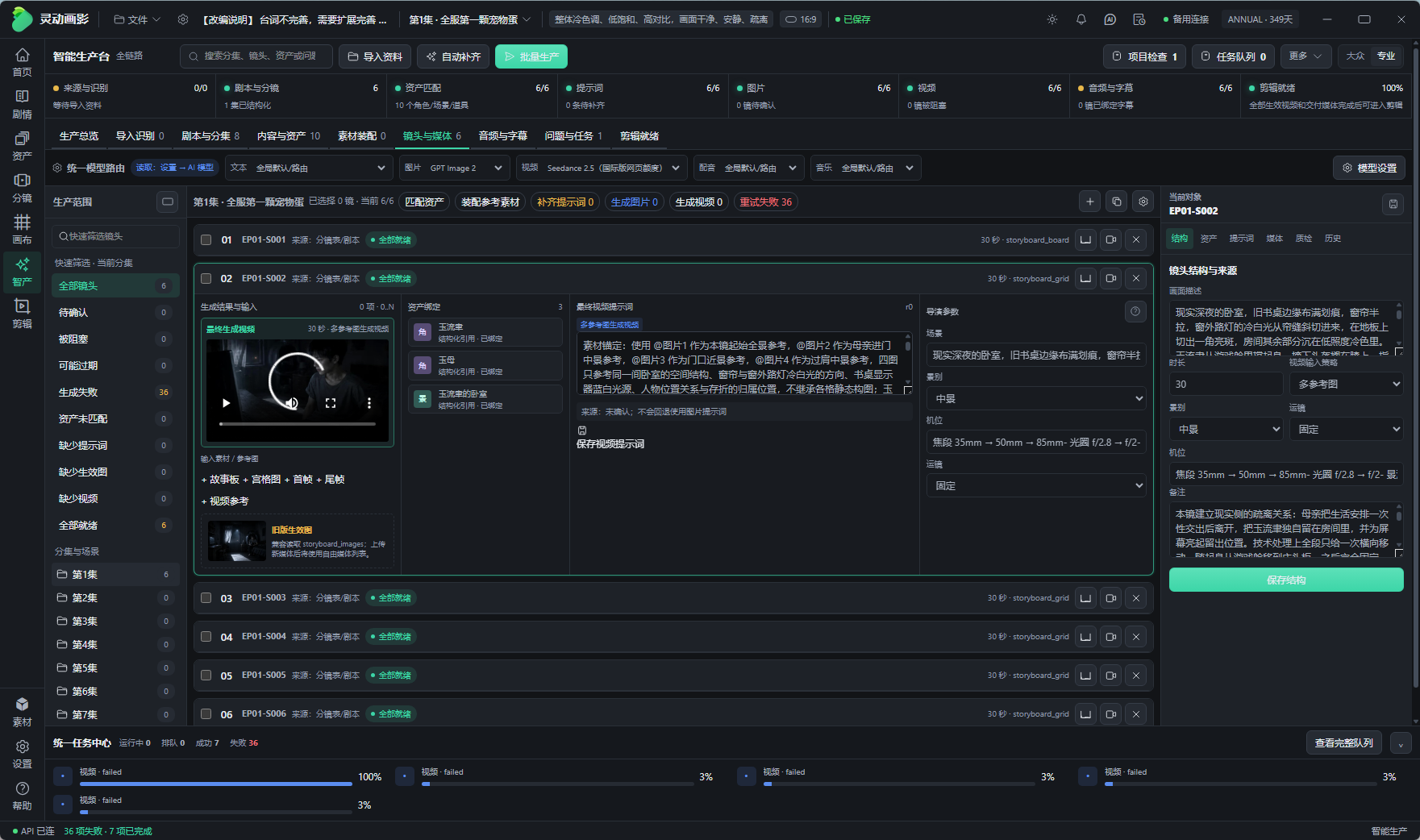
Task: Open the 提示词 tab in right panel
Action: click(x=1241, y=239)
